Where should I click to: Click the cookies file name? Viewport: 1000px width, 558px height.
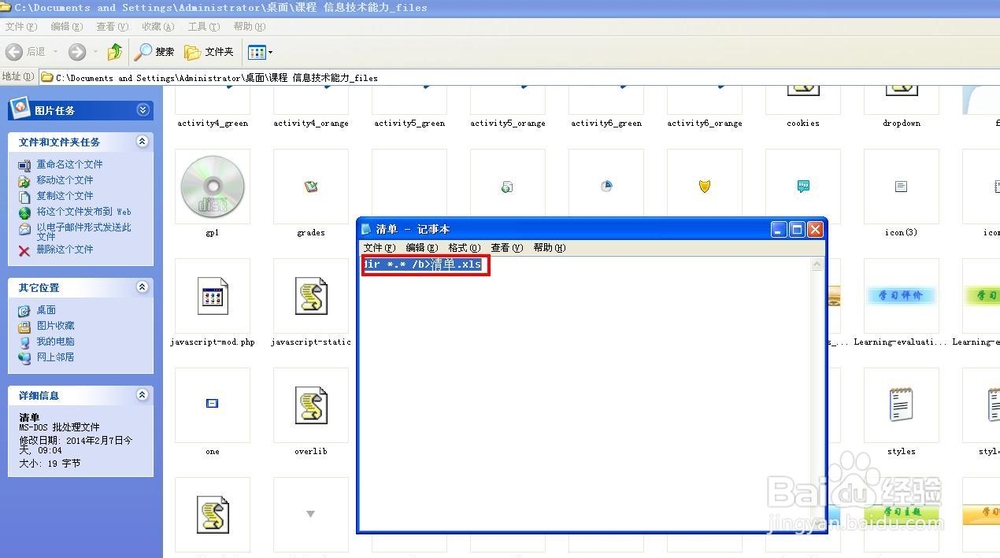(803, 123)
